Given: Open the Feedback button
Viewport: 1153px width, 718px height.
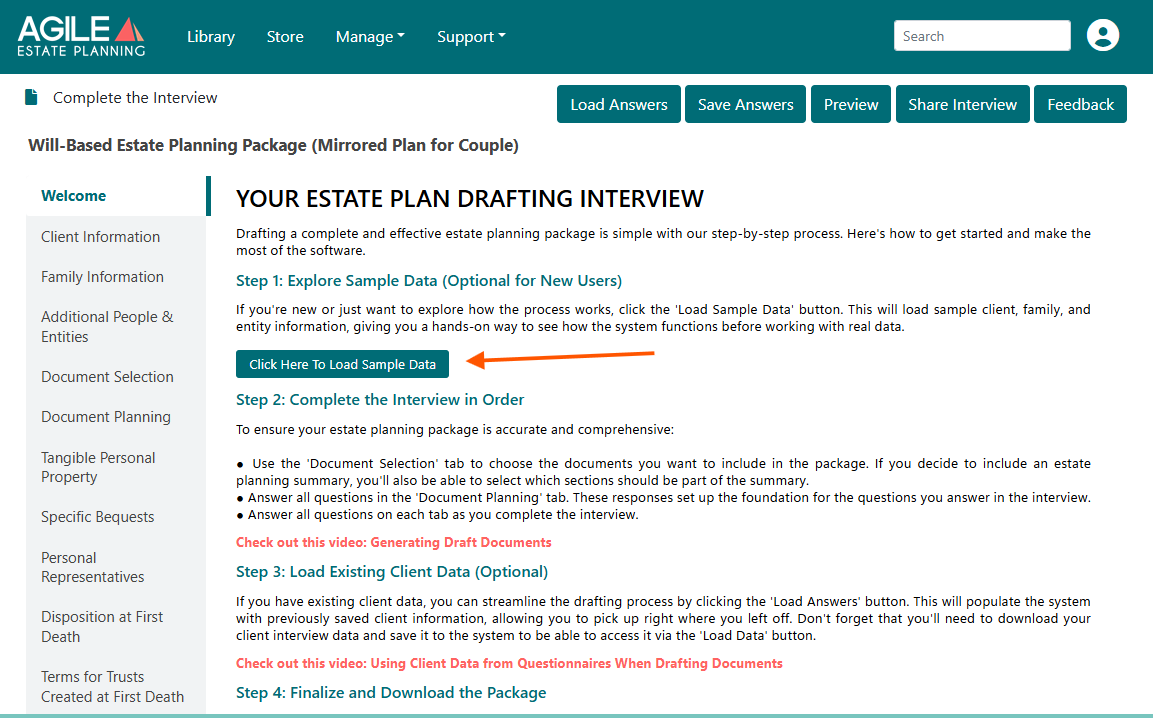Looking at the screenshot, I should pyautogui.click(x=1080, y=104).
